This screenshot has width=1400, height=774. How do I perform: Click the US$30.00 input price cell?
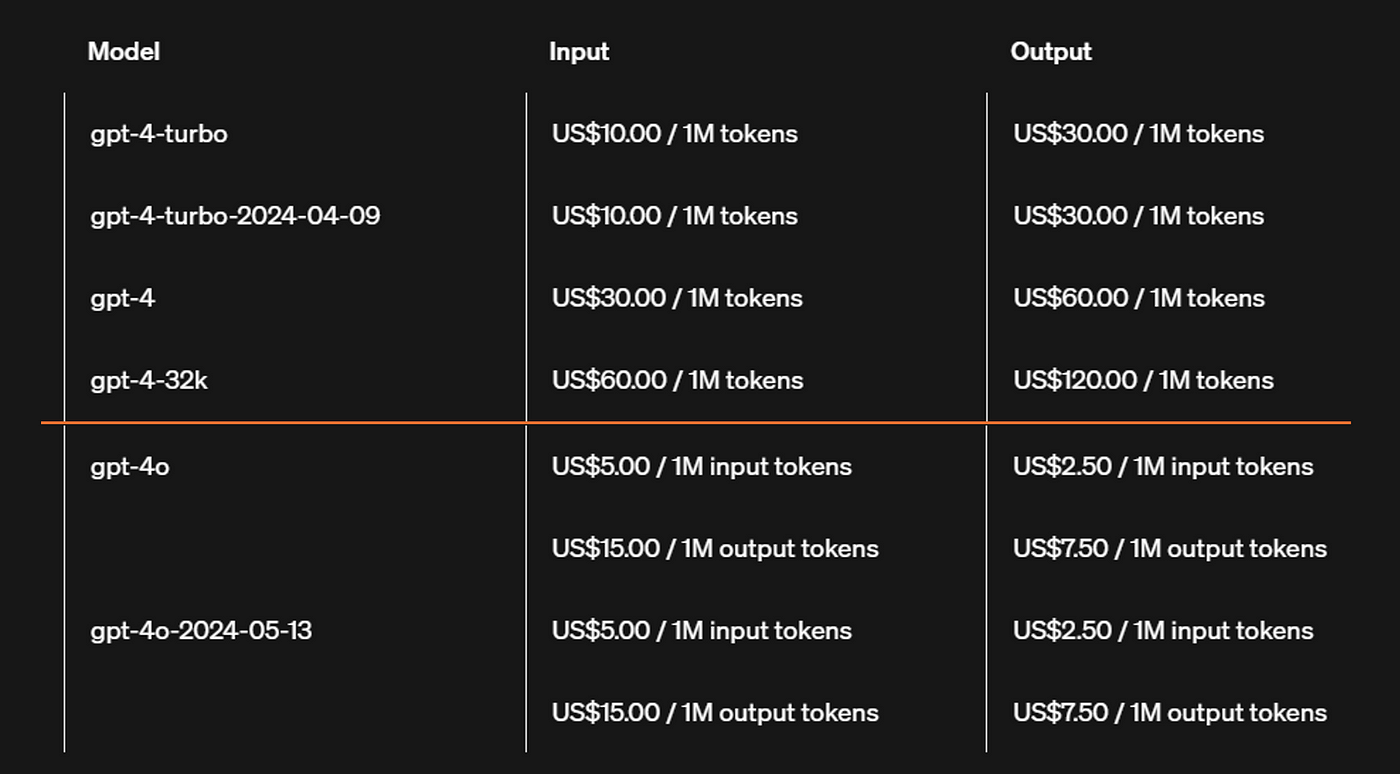(x=677, y=298)
